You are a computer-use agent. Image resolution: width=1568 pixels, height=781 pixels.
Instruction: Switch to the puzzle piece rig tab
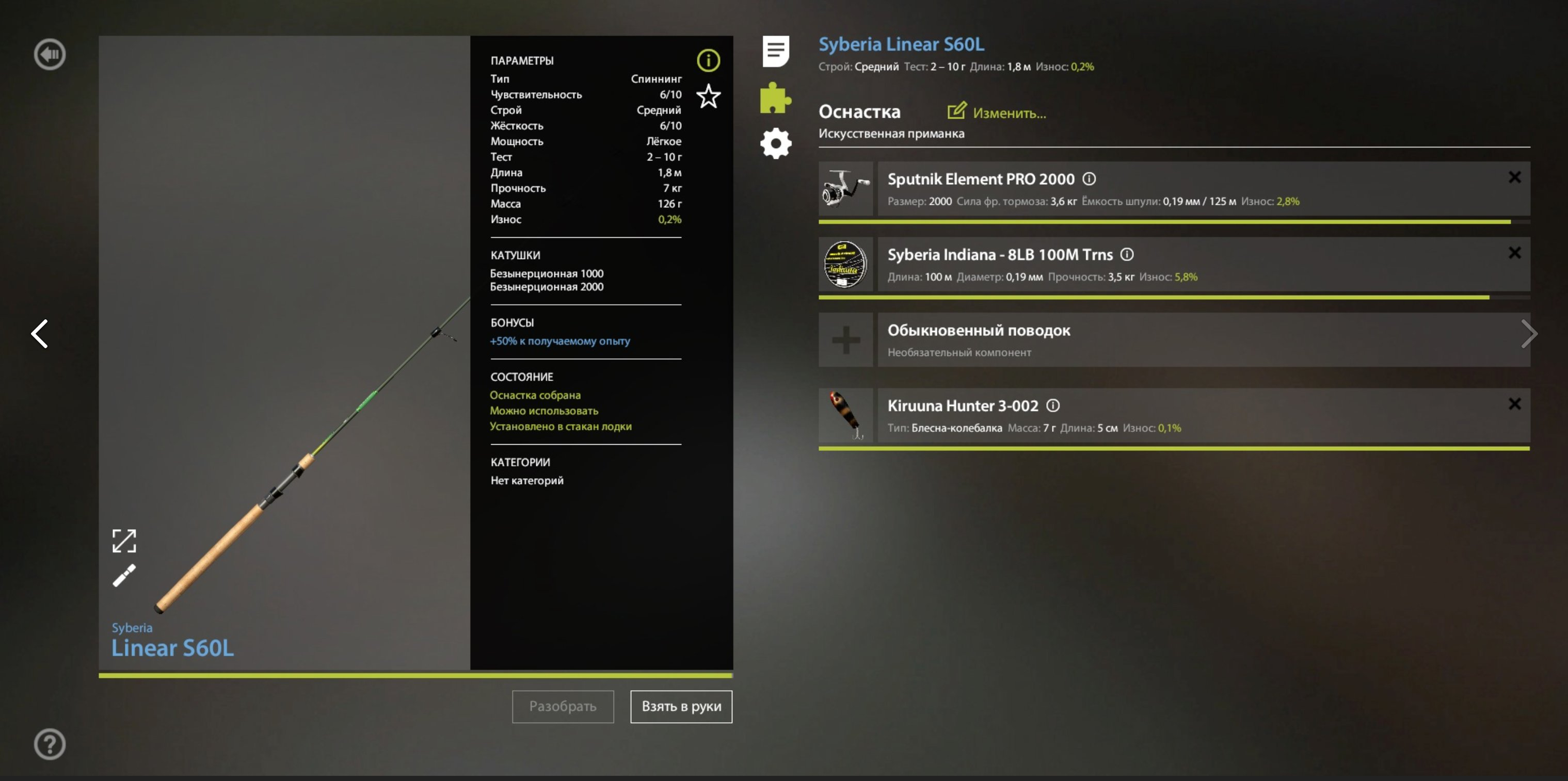pos(775,98)
